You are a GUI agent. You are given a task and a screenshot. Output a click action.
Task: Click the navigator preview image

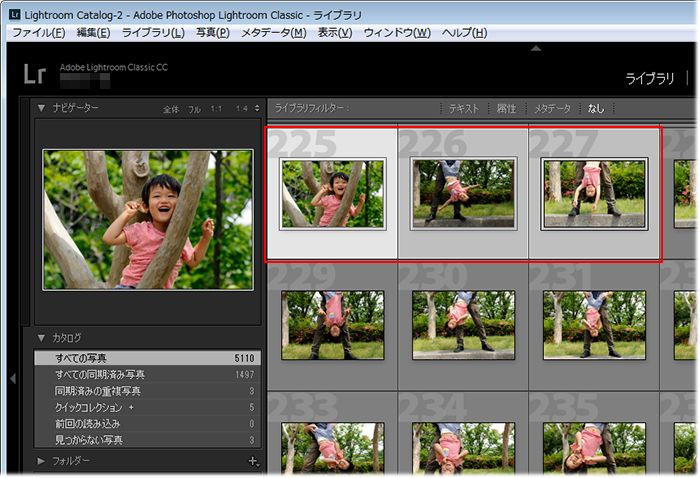click(148, 220)
